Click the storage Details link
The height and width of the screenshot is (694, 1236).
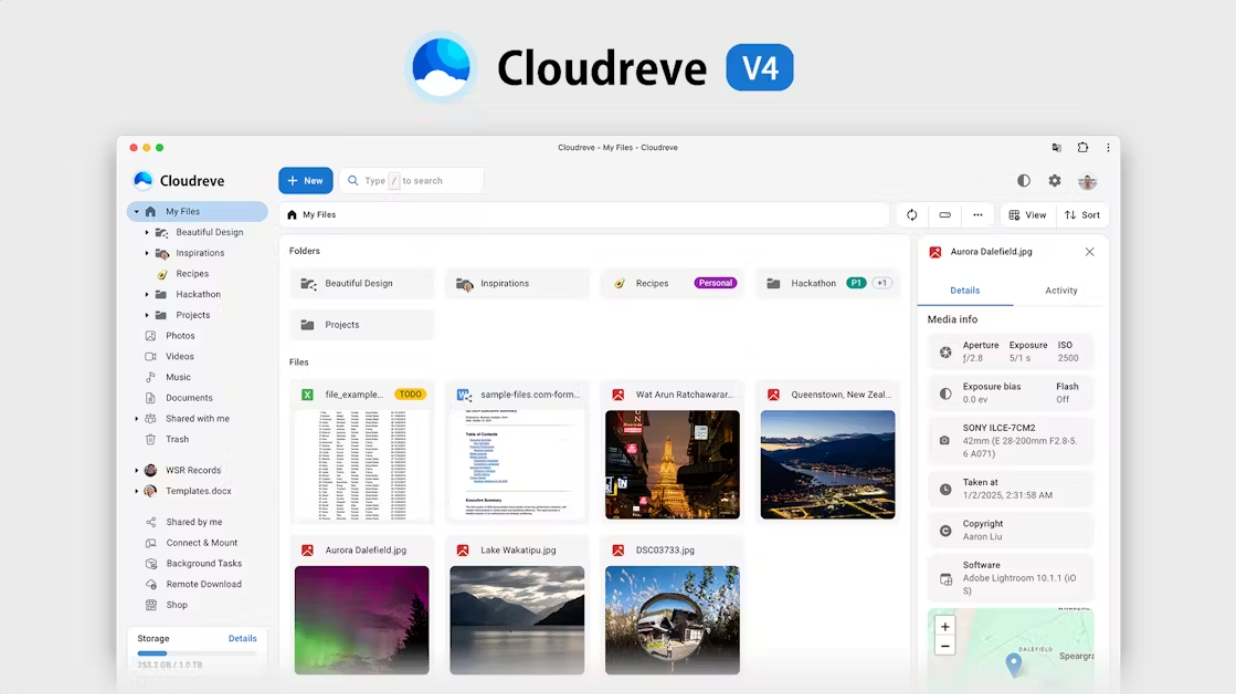242,638
